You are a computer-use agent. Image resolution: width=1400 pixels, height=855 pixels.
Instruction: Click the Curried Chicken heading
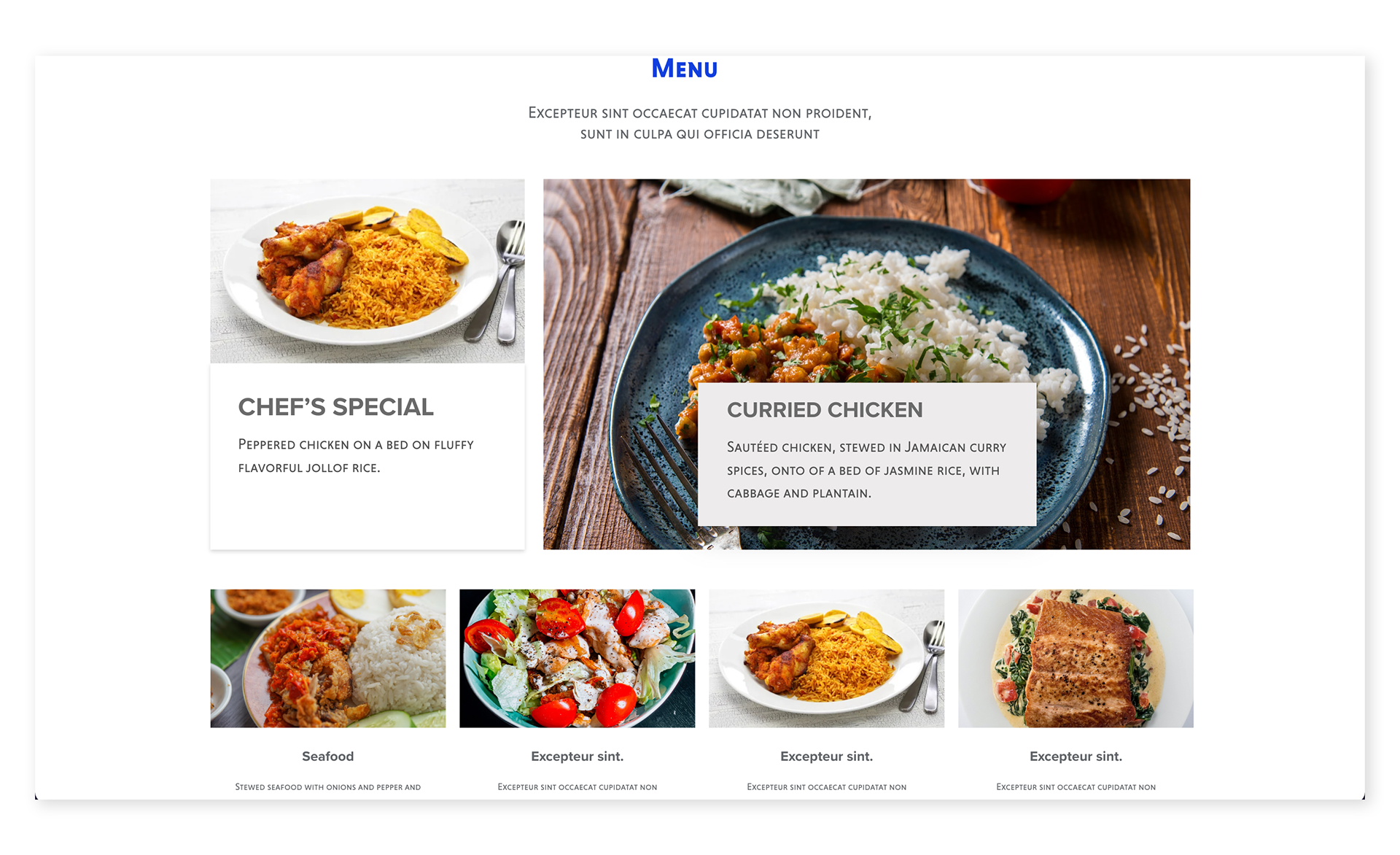(825, 410)
